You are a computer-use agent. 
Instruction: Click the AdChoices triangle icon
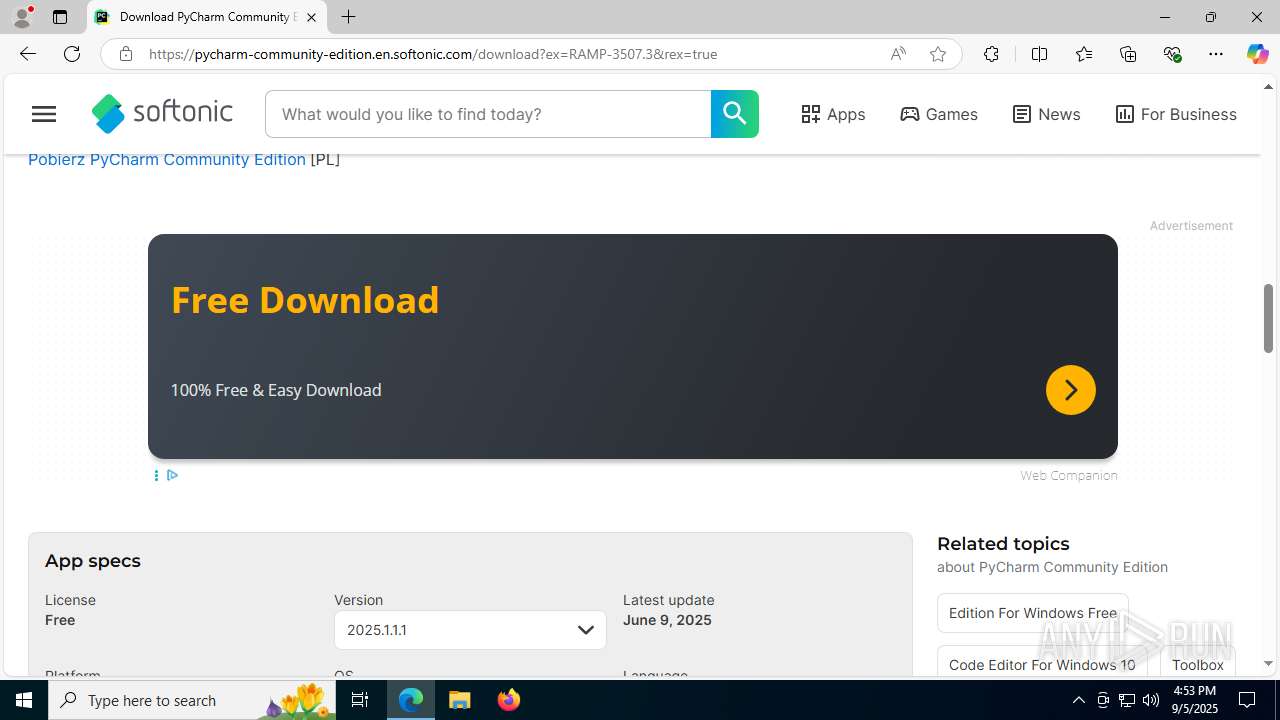pyautogui.click(x=172, y=475)
